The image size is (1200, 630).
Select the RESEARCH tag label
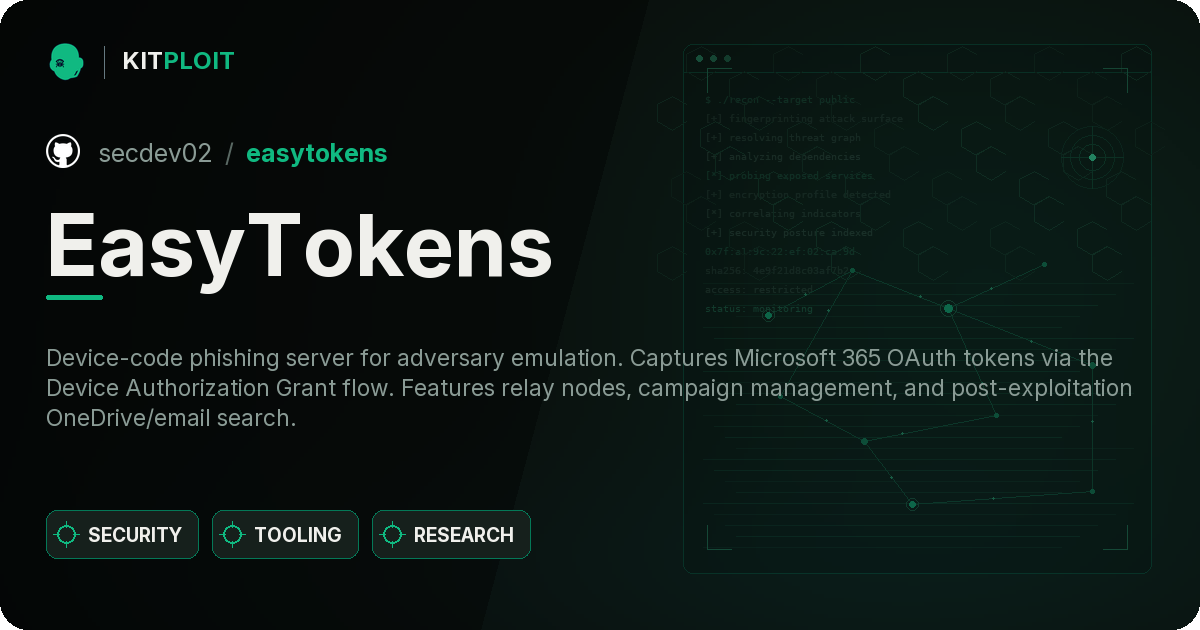[464, 535]
